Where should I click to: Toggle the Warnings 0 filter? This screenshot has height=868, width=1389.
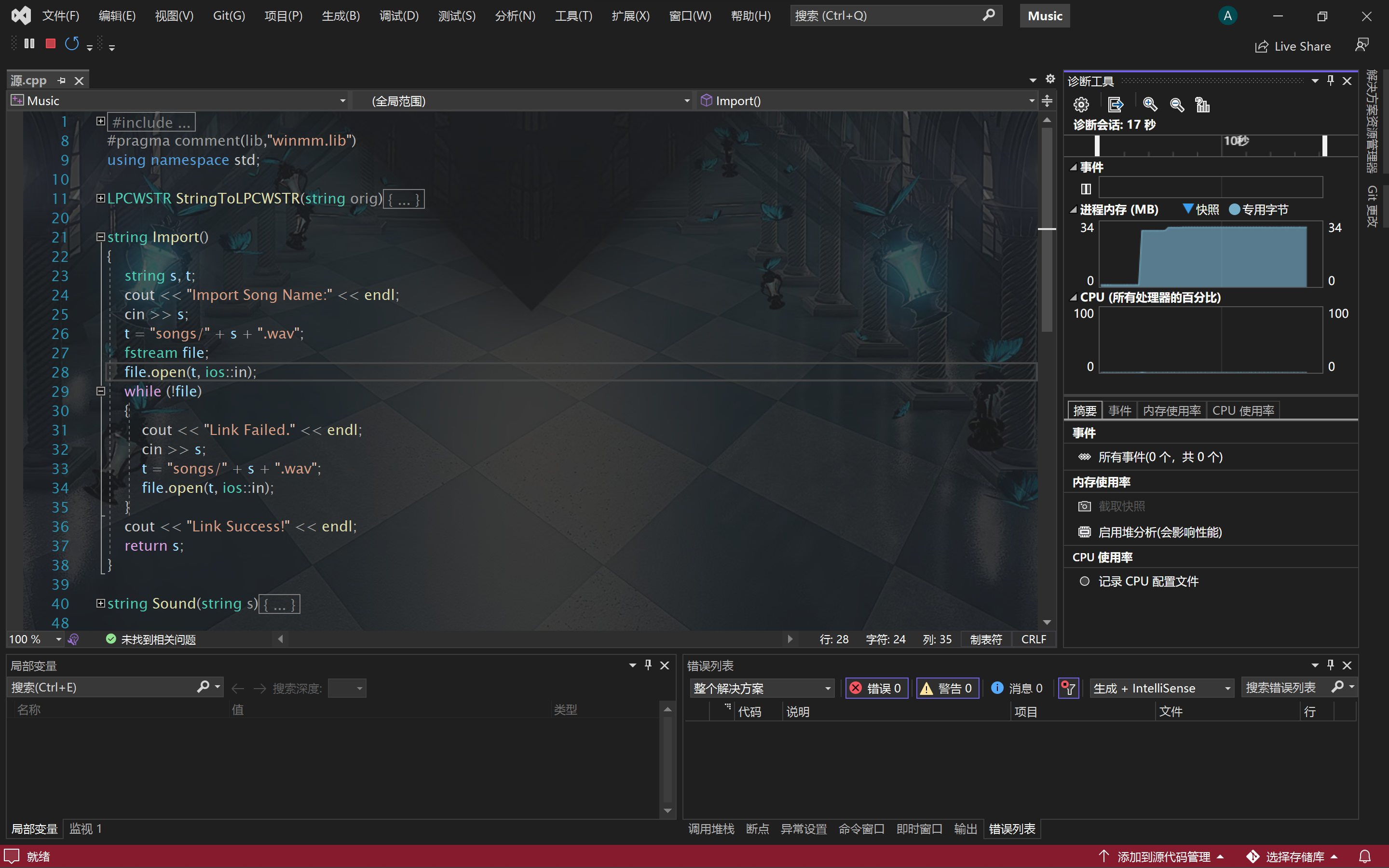(x=947, y=688)
